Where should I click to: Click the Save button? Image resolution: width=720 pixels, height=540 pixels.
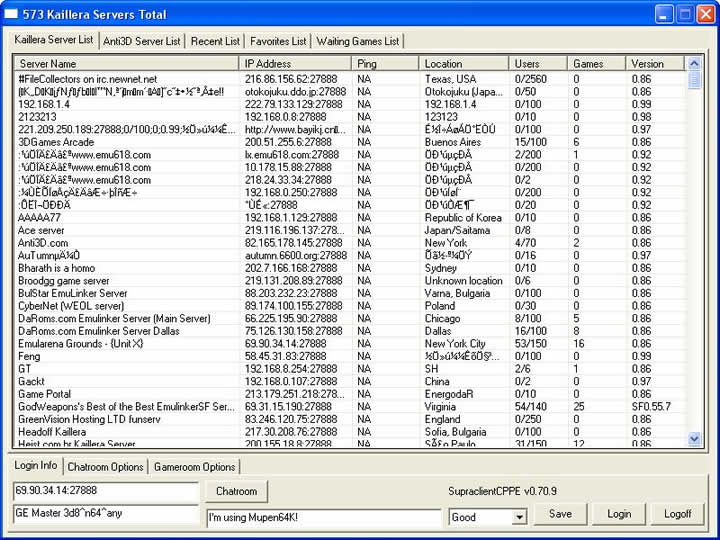(x=560, y=514)
